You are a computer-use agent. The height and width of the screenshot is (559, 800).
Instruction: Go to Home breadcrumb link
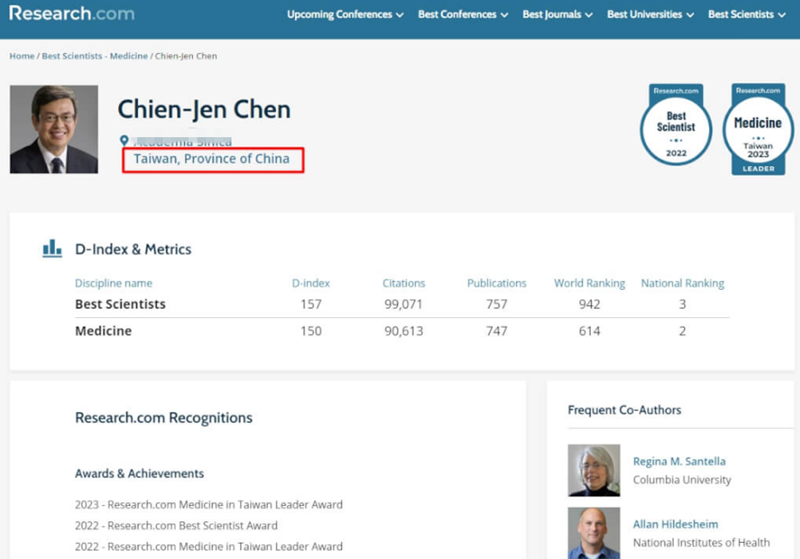[21, 56]
